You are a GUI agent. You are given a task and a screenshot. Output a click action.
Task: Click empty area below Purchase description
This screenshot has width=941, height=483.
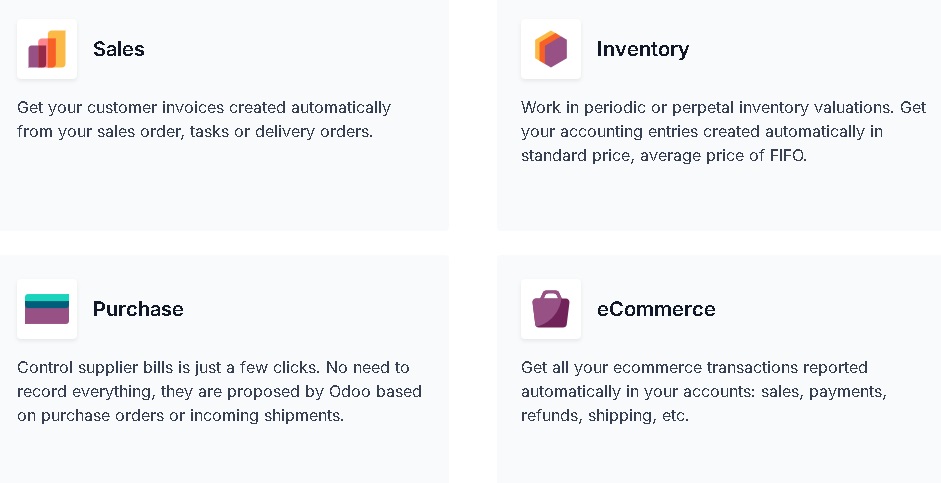coord(222,454)
